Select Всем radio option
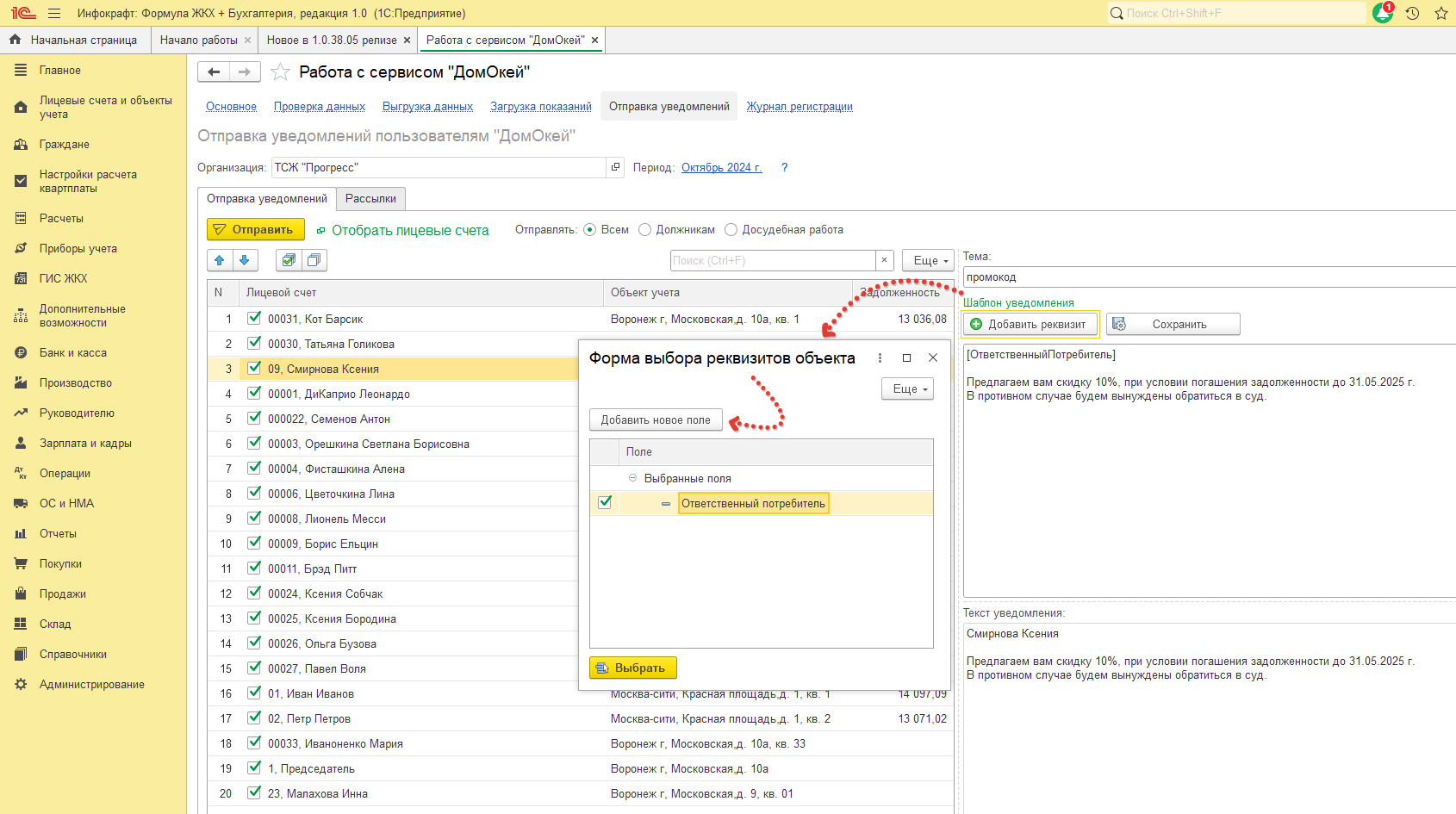 [590, 230]
